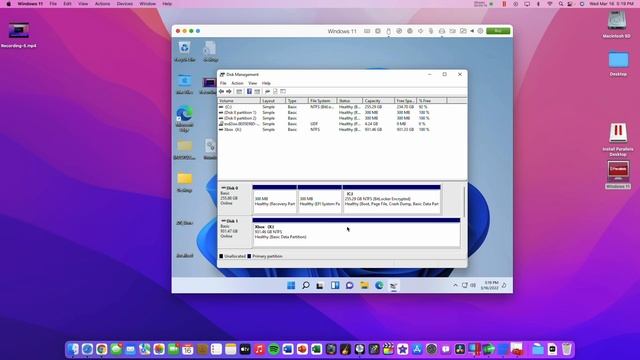
Task: Select the Xbox (X:) partition block on Disk 1
Action: [x=356, y=233]
